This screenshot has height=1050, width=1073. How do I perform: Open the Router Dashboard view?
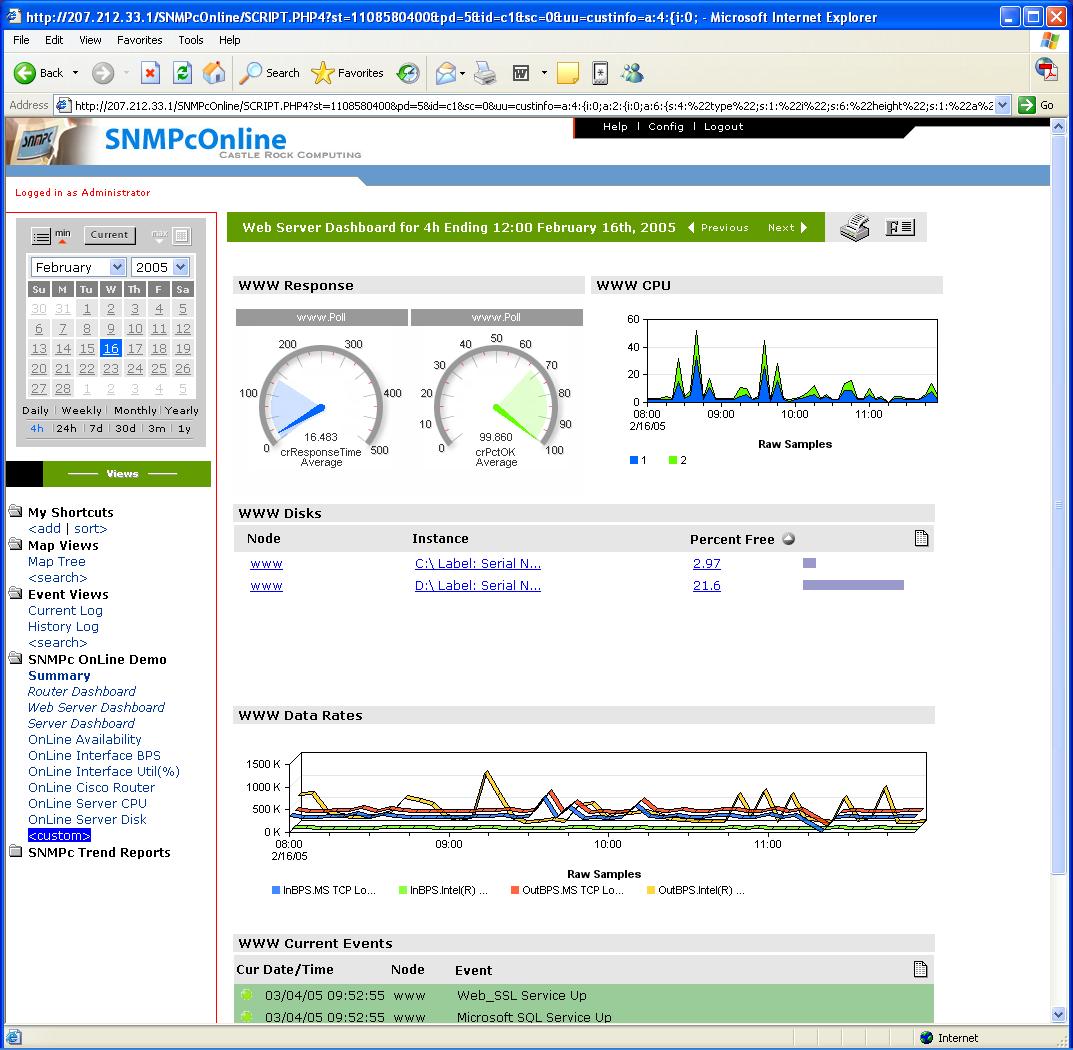coord(81,691)
